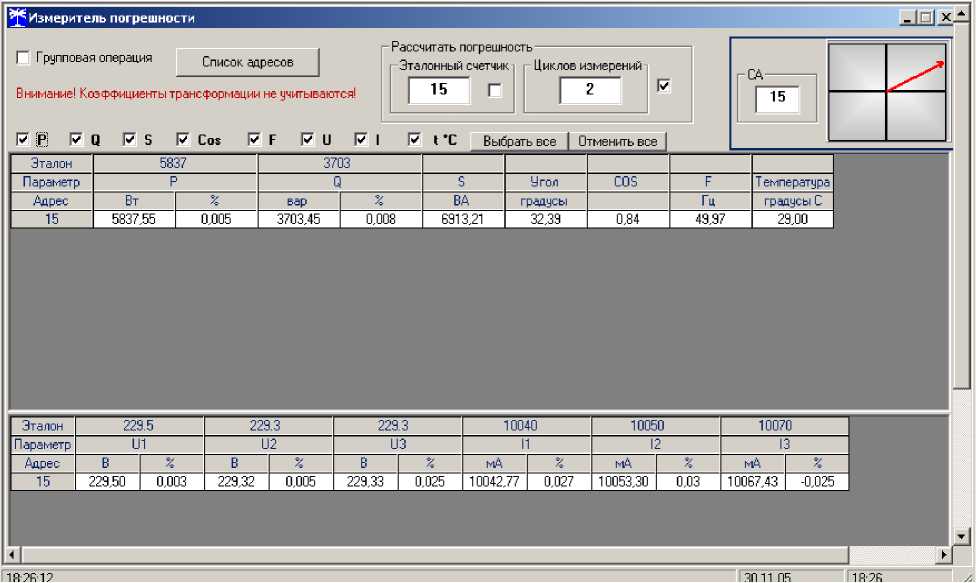Click the vertical scrollbar thumb

[962, 208]
